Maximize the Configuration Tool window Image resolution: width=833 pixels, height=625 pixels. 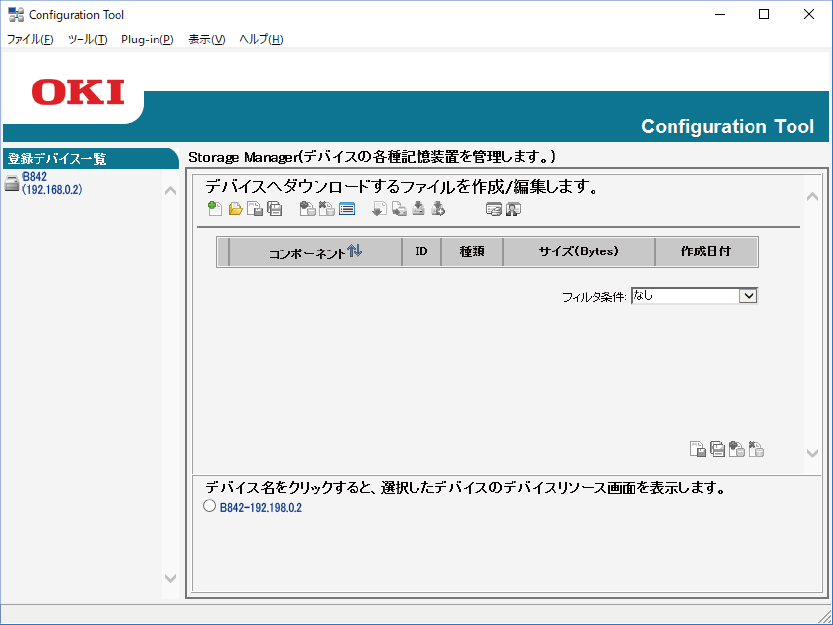764,14
